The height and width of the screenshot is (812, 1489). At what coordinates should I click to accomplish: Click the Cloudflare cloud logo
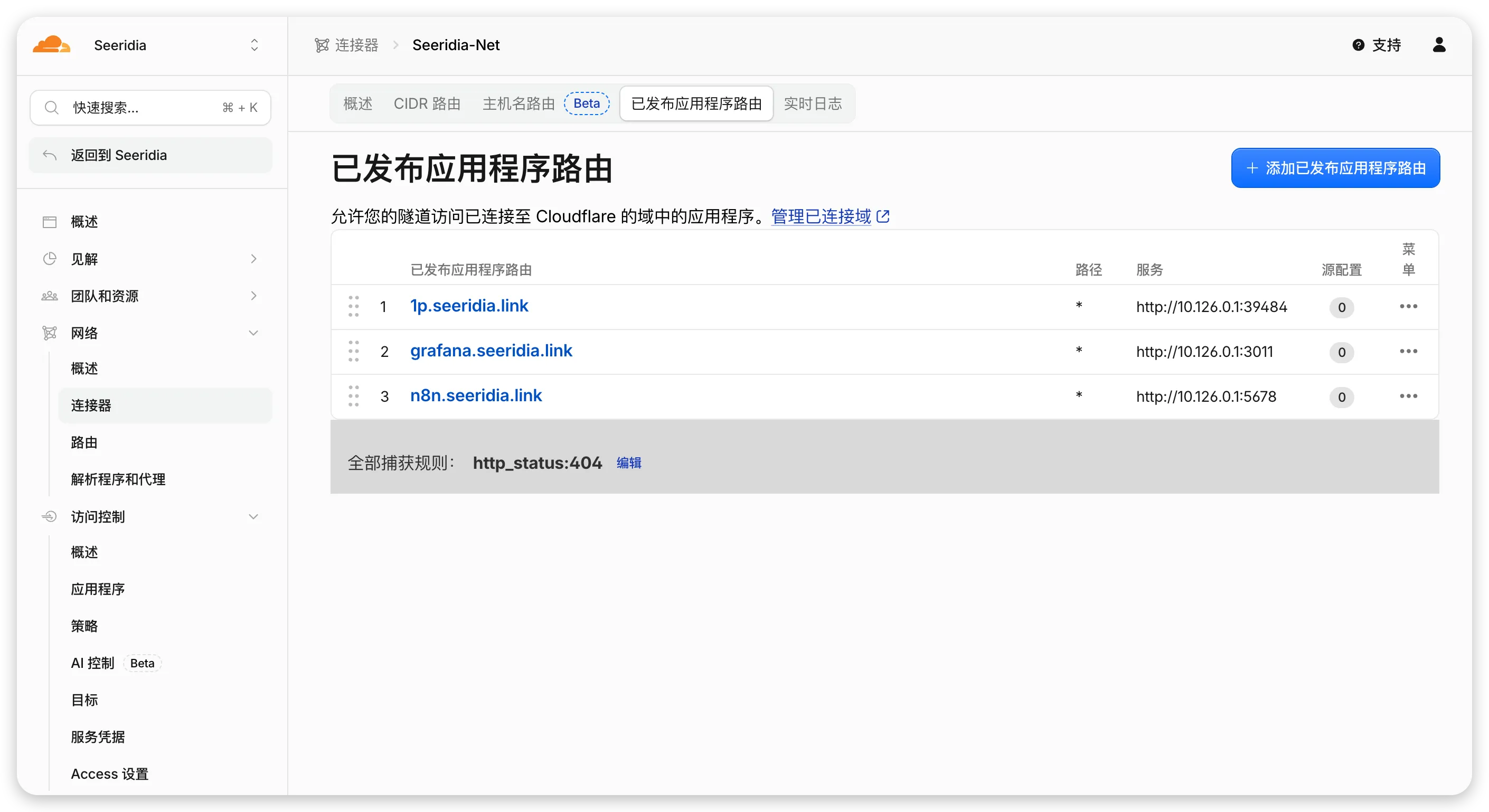click(51, 45)
